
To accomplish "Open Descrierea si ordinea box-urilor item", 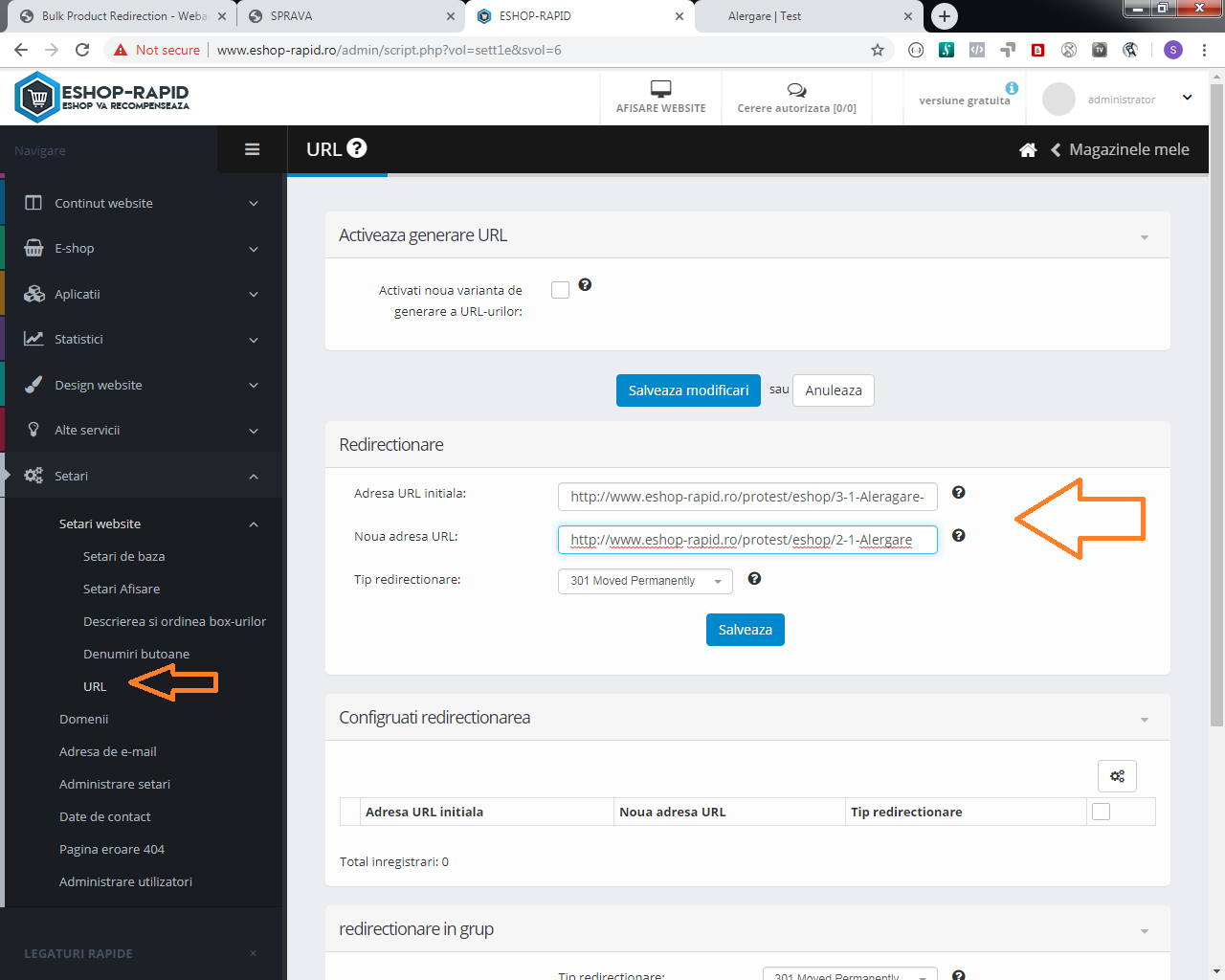I will point(174,621).
